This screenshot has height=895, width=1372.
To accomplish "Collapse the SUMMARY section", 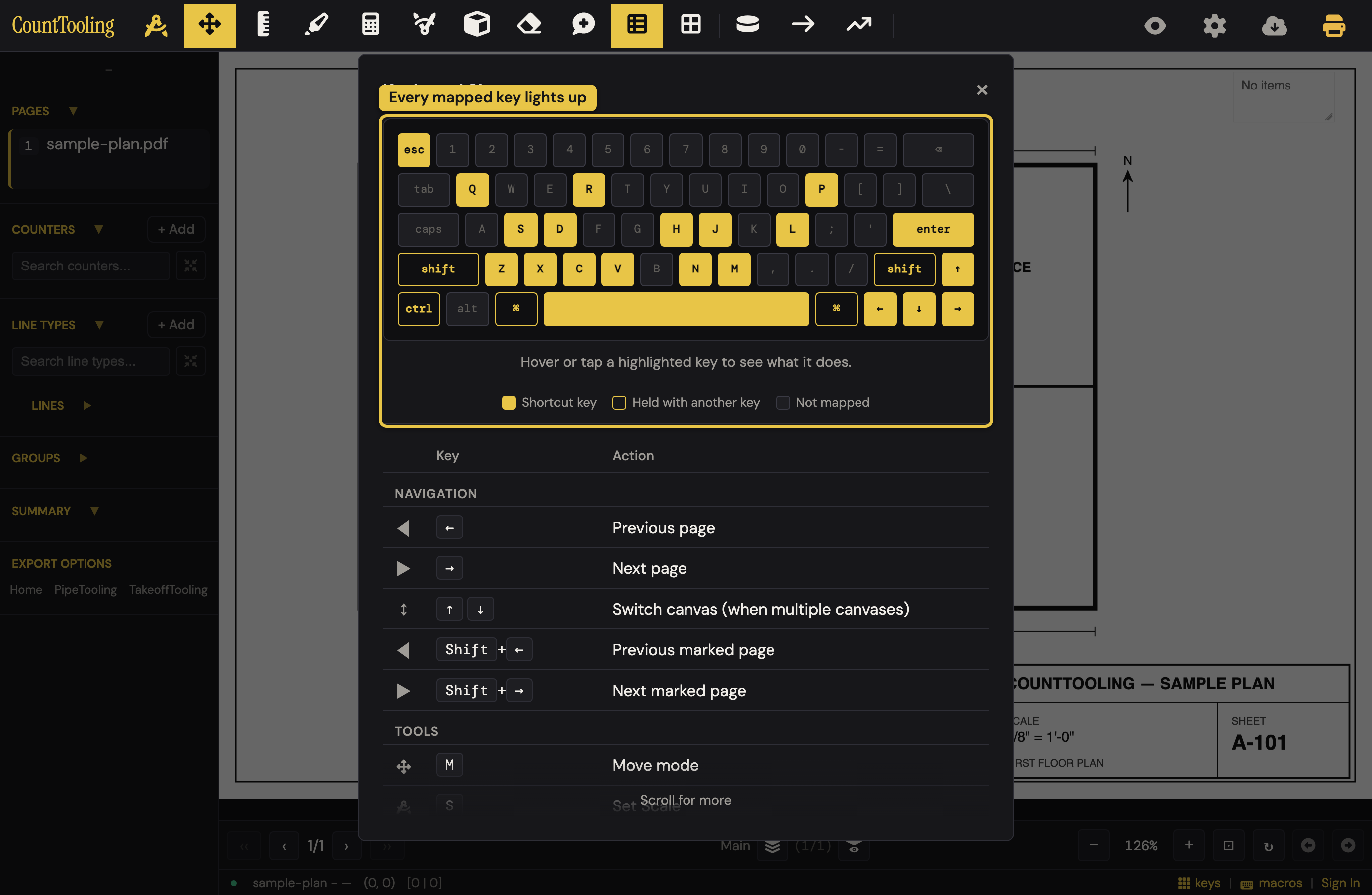I will (94, 510).
